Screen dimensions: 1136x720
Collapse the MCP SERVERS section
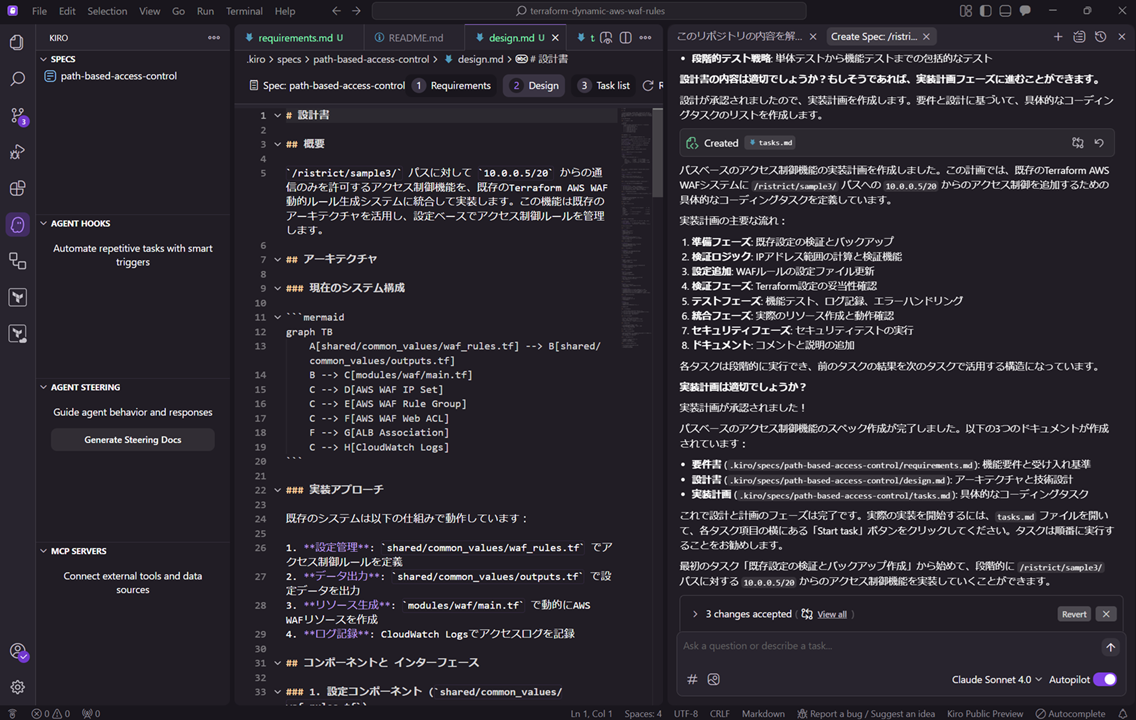click(x=43, y=551)
